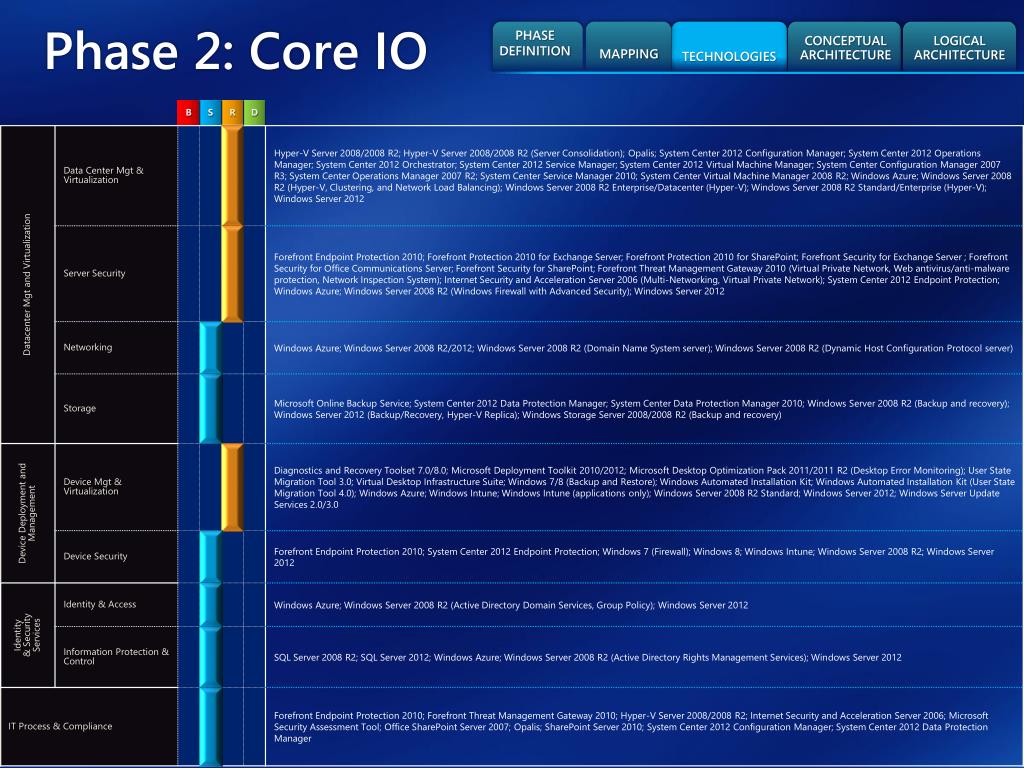1024x768 pixels.
Task: Click the blue S level marker
Action: 210,112
